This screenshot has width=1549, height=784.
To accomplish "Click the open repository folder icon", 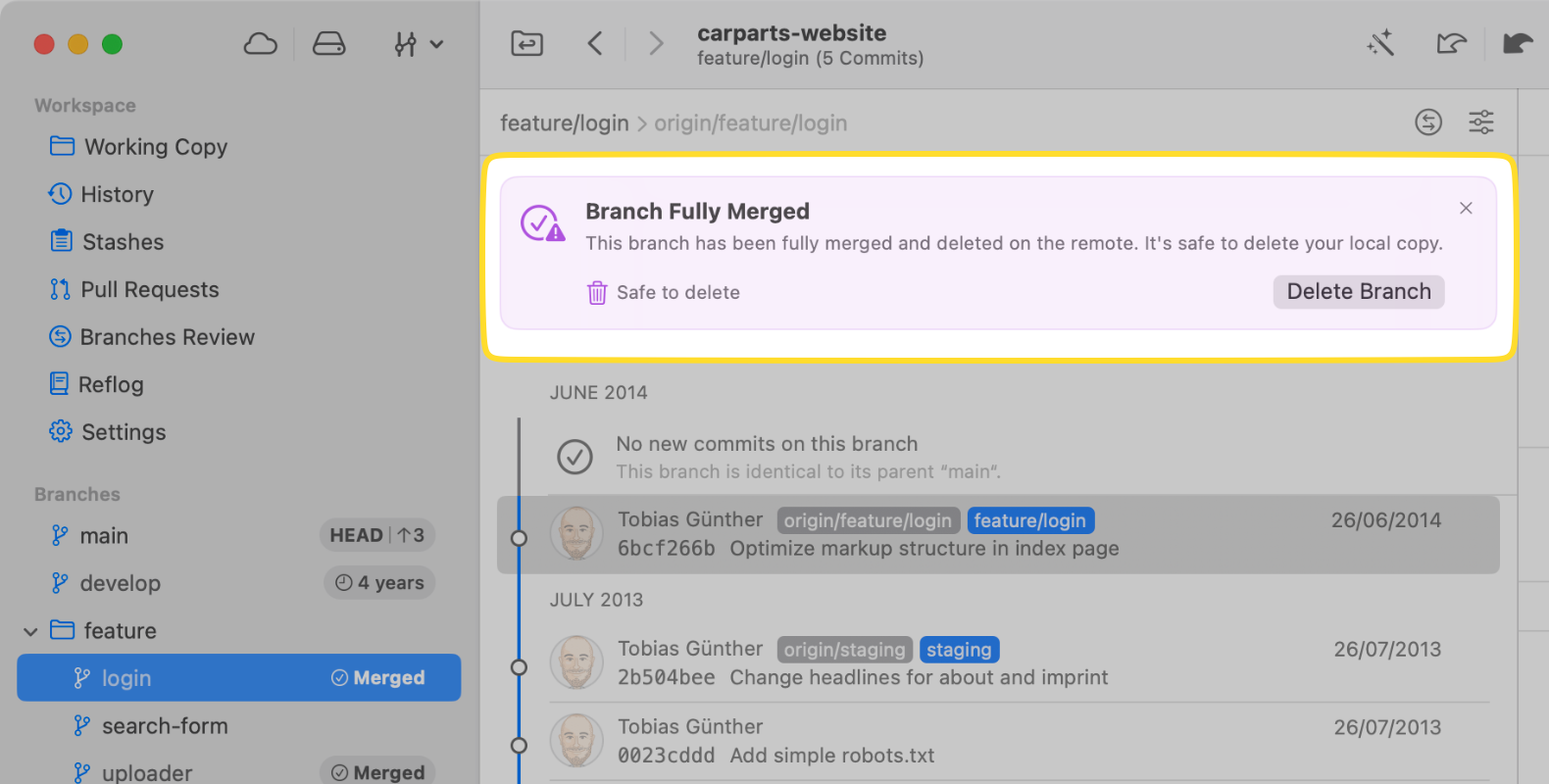I will [x=526, y=43].
